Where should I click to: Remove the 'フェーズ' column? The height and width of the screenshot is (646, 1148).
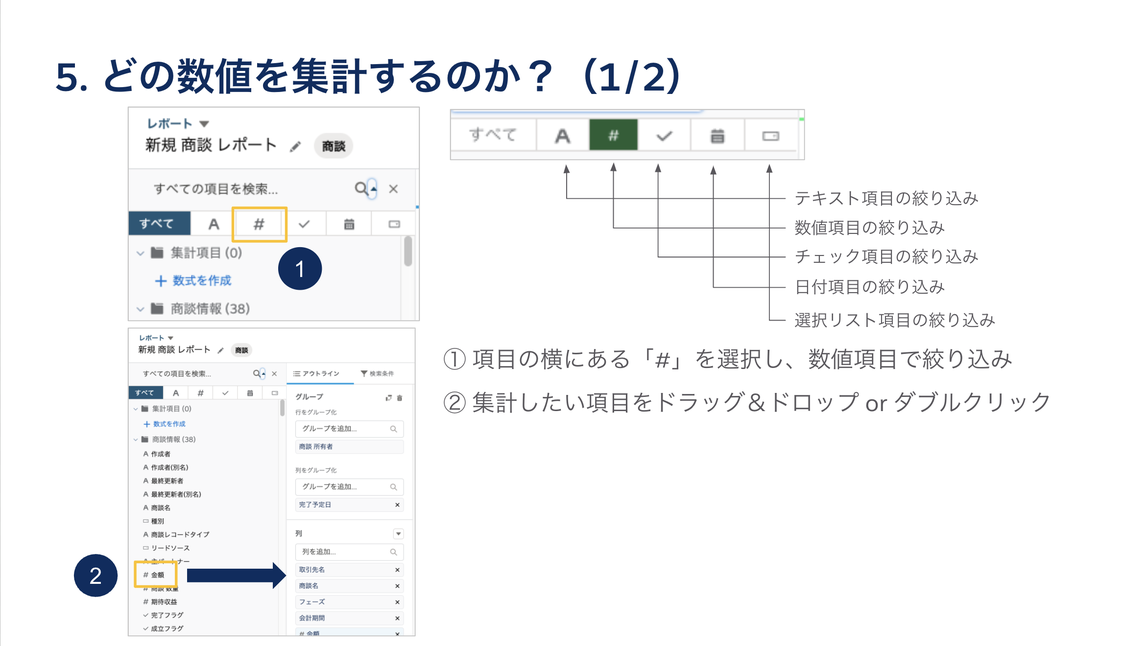(x=398, y=602)
